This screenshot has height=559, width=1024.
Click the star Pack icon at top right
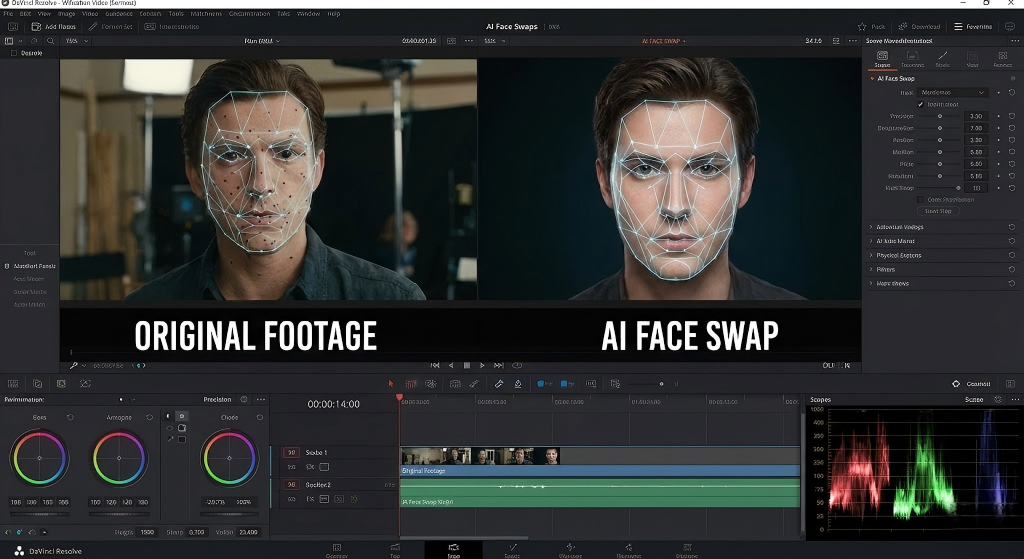(x=863, y=26)
